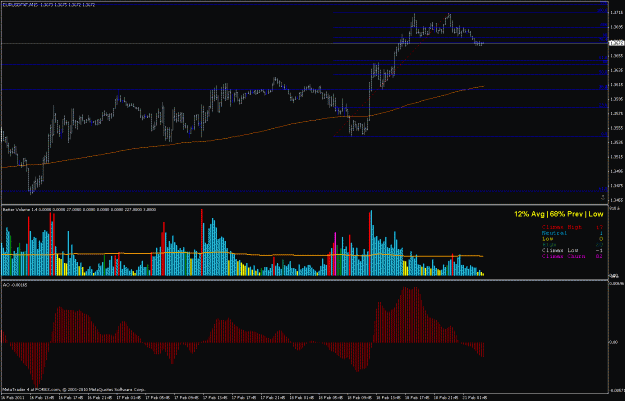Image resolution: width=625 pixels, height=401 pixels.
Task: Click the "18 Feb 09:45" time axis label
Action: (x=359, y=397)
